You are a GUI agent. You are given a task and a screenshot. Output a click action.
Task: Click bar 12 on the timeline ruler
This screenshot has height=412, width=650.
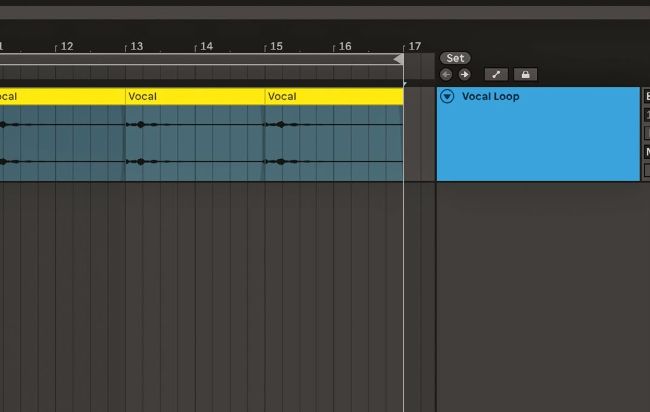(x=66, y=46)
